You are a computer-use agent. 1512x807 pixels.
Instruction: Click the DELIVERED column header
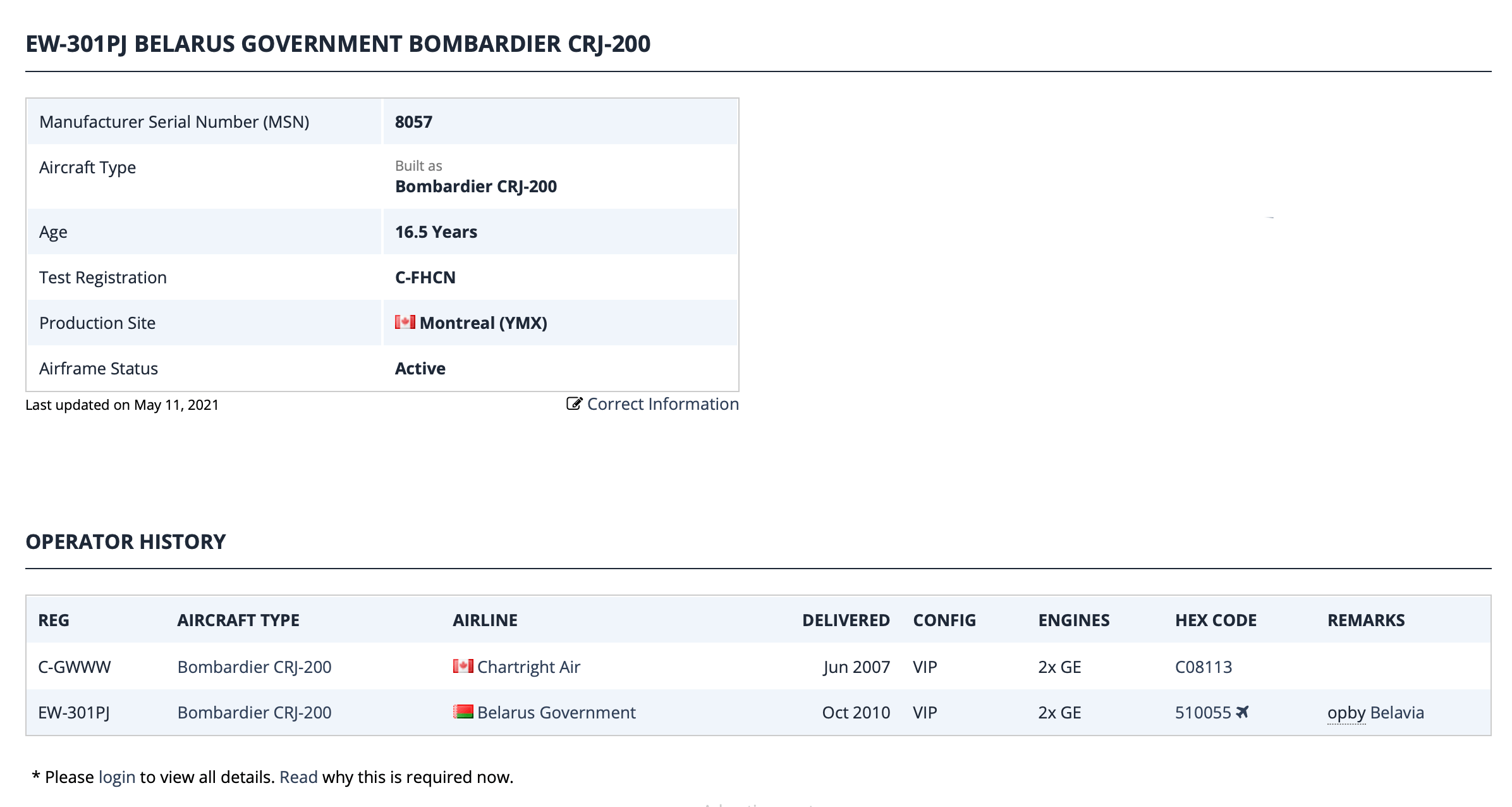click(845, 620)
